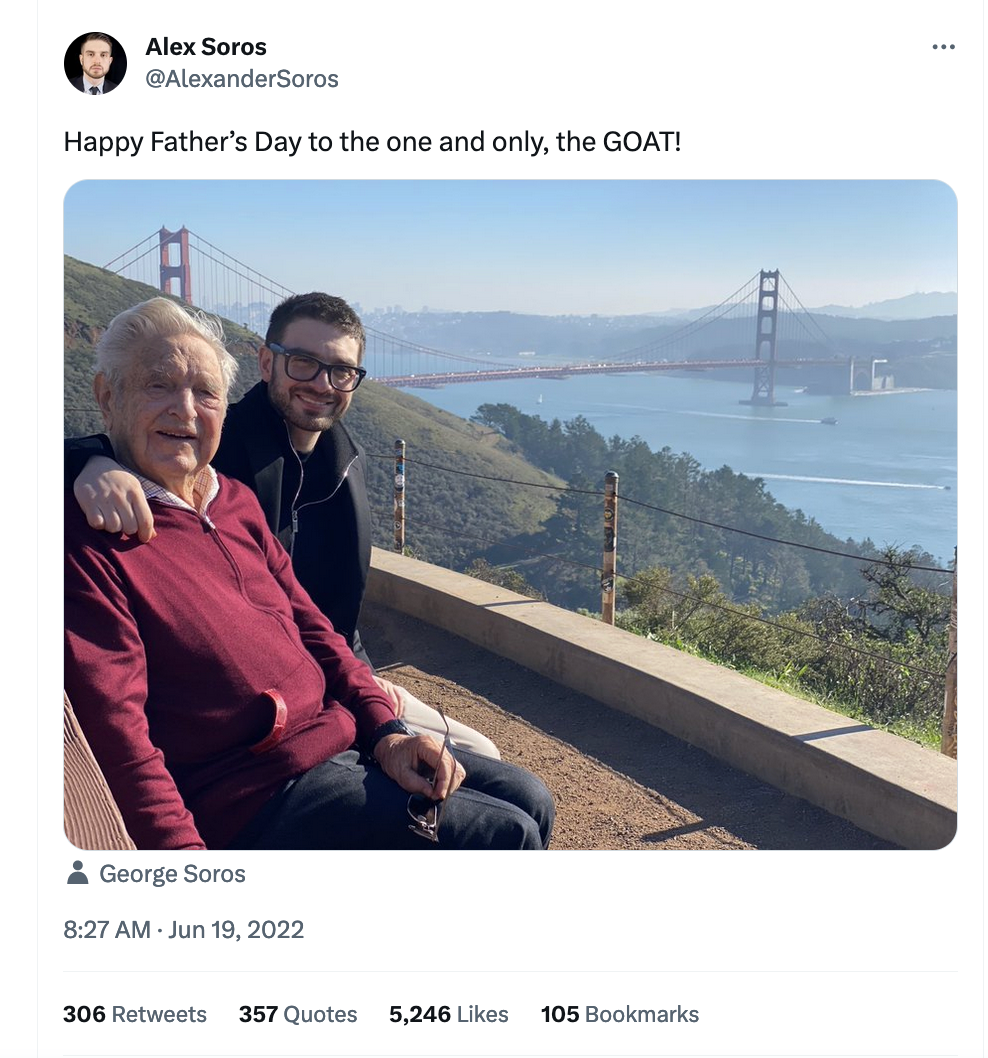Click the @AlexanderSoros handle
This screenshot has width=988, height=1058.
pyautogui.click(x=242, y=79)
